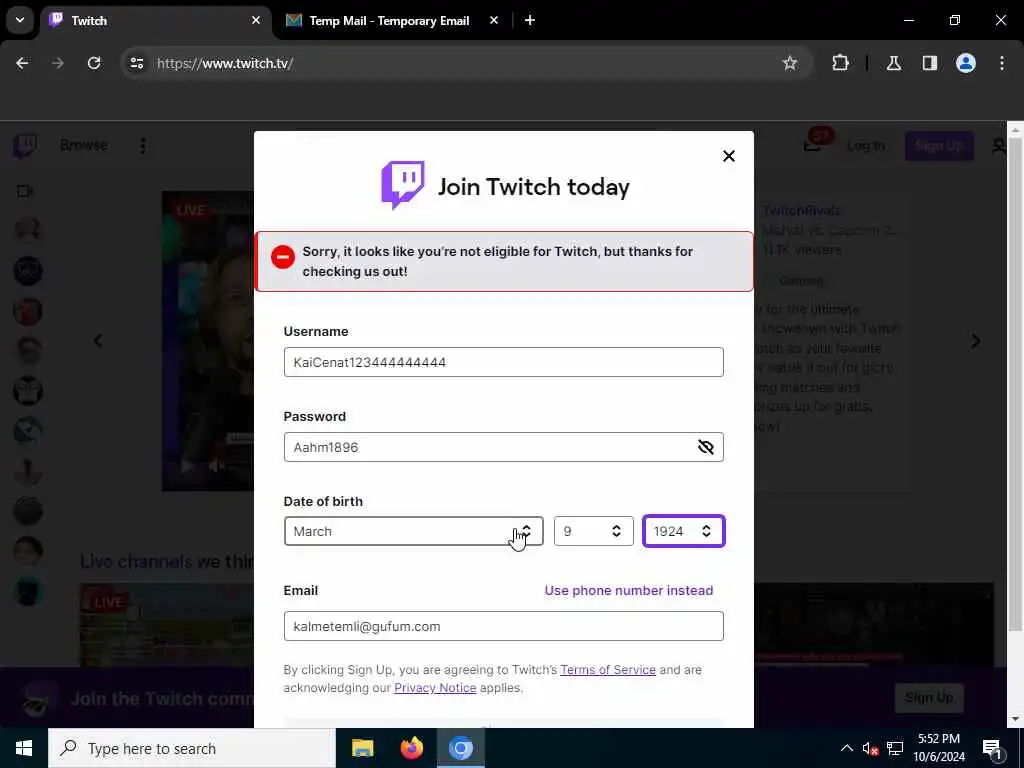Screen dimensions: 1024x768
Task: Click the Twitch logo in signup dialog
Action: point(403,185)
